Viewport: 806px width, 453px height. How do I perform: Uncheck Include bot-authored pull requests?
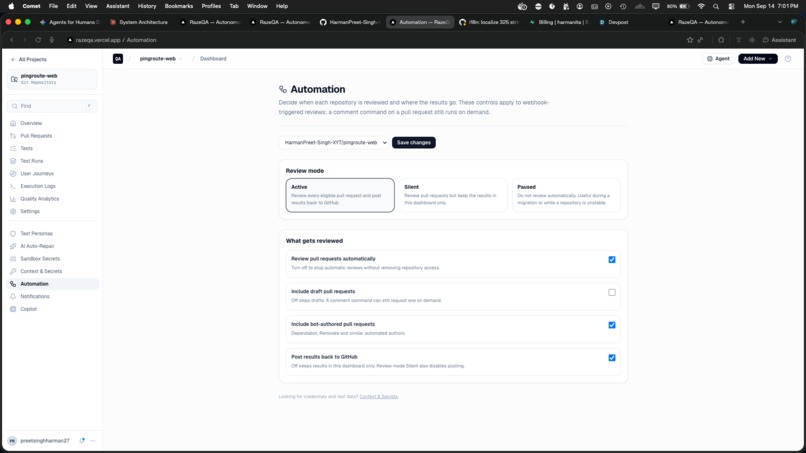(612, 325)
